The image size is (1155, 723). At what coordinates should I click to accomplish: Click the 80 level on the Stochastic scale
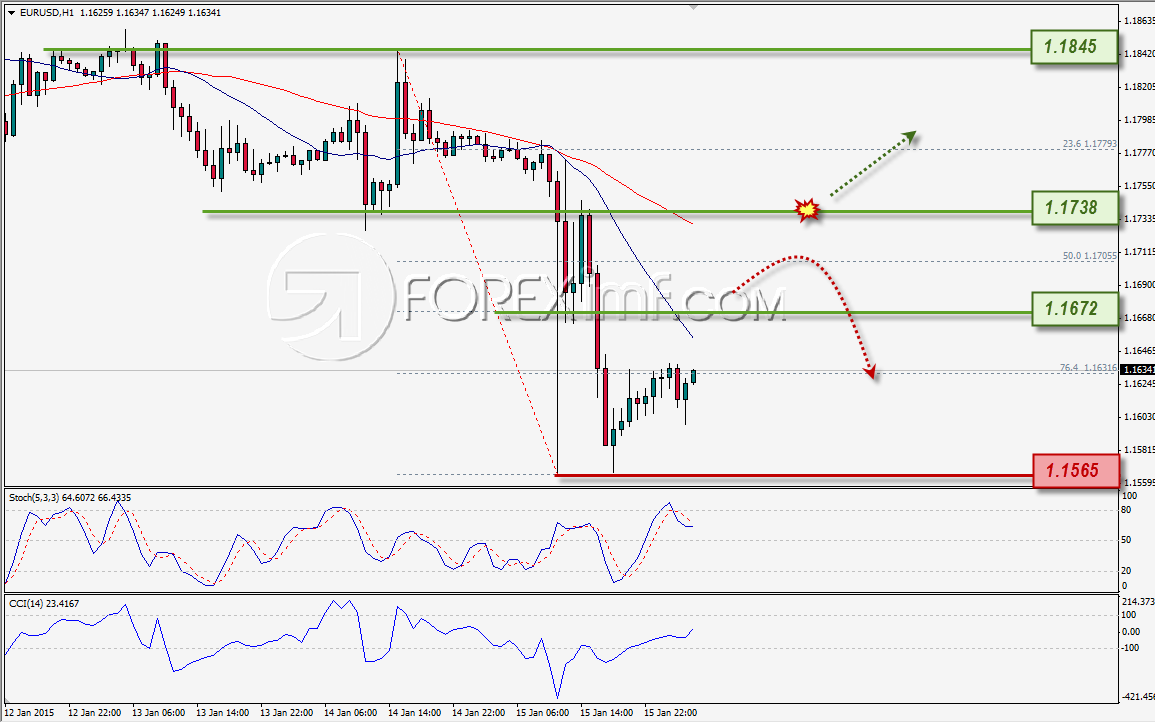click(1124, 508)
